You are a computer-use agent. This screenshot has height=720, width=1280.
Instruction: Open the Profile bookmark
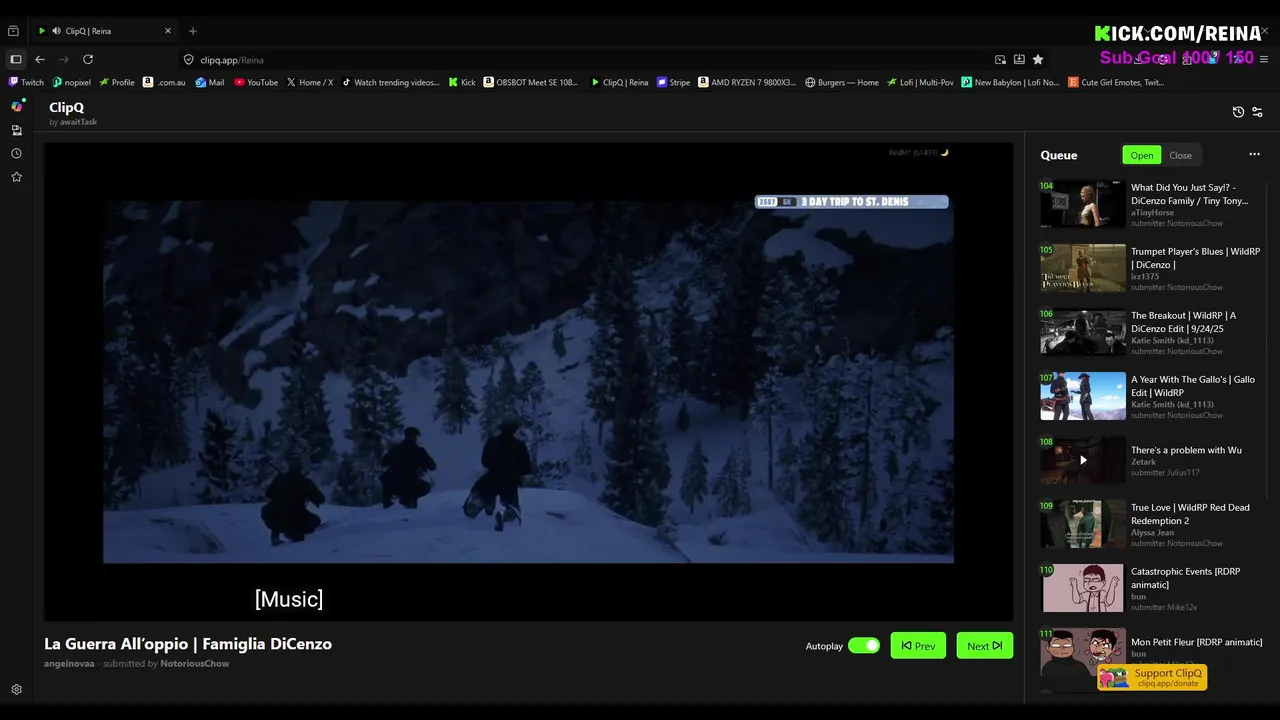(117, 82)
